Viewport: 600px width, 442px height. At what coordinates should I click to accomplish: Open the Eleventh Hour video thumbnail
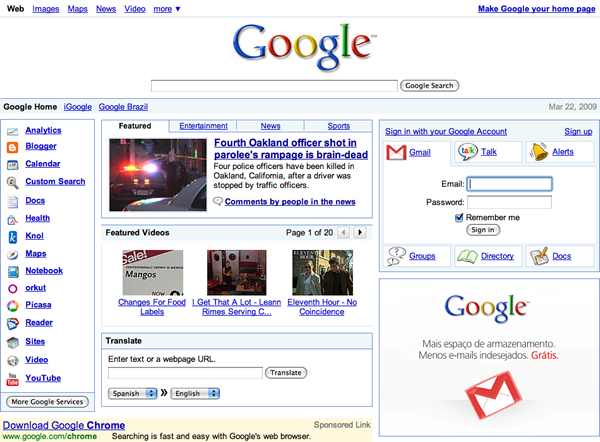coord(322,272)
